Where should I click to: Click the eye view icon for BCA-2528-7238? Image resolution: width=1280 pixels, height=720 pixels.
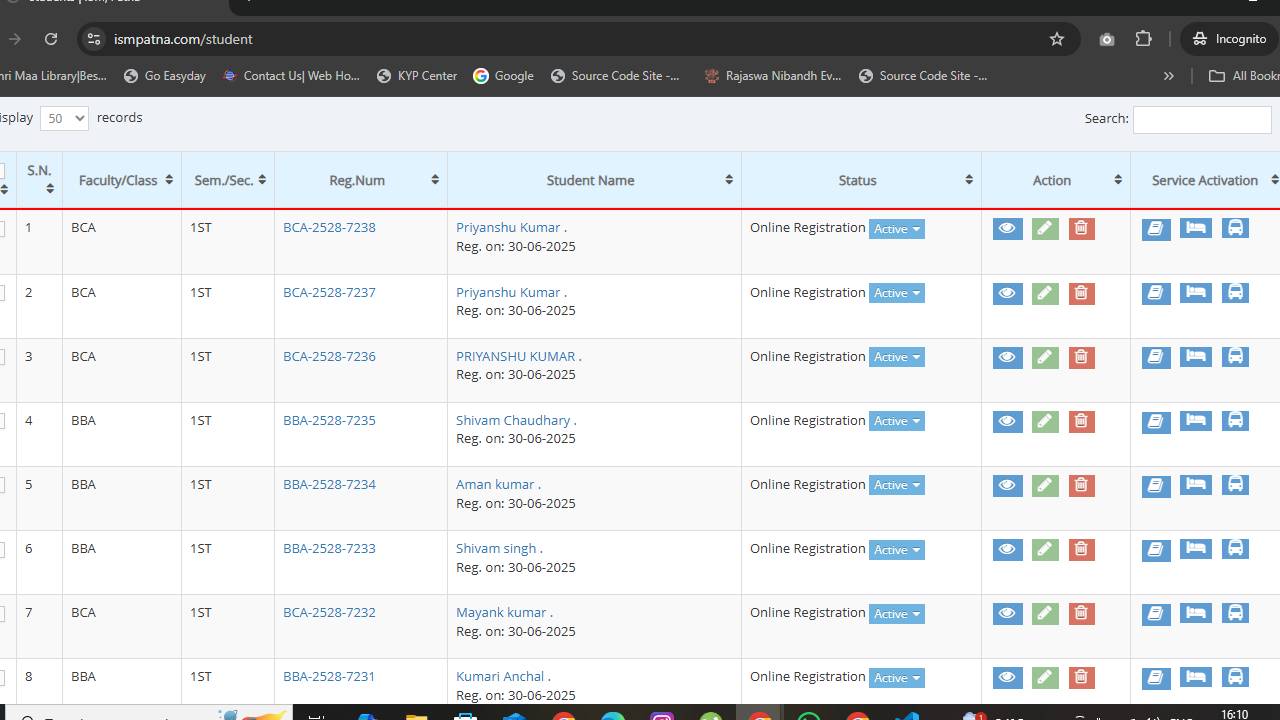1007,229
